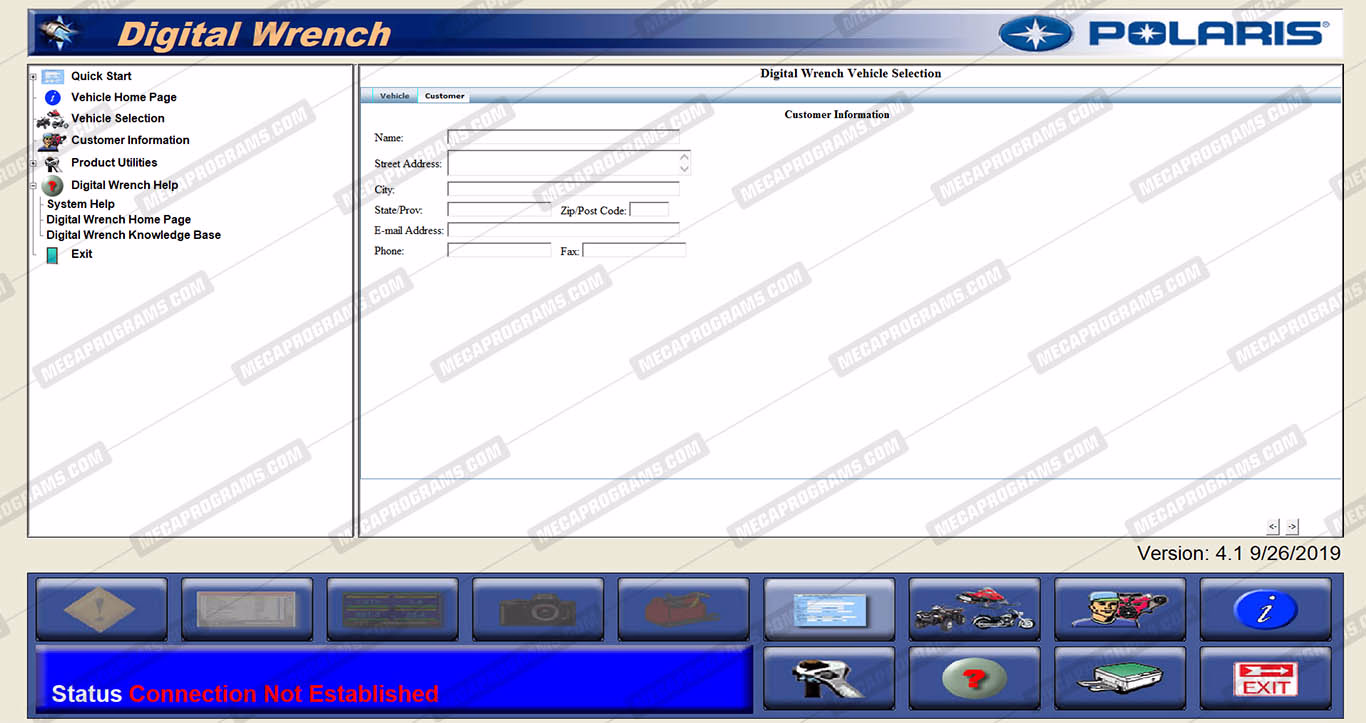Click the Quick Start form button in bottom toolbar
The width and height of the screenshot is (1366, 723).
tap(829, 609)
